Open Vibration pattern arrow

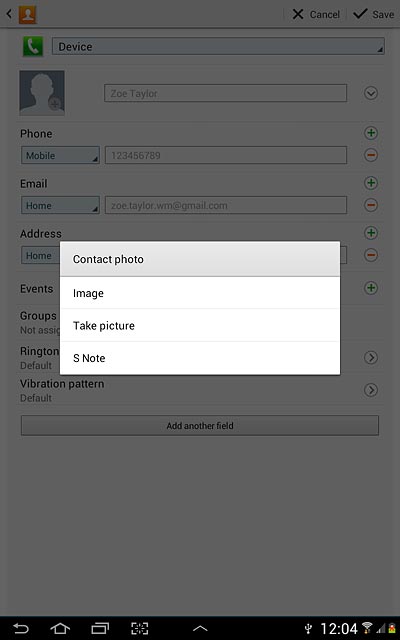(x=371, y=390)
